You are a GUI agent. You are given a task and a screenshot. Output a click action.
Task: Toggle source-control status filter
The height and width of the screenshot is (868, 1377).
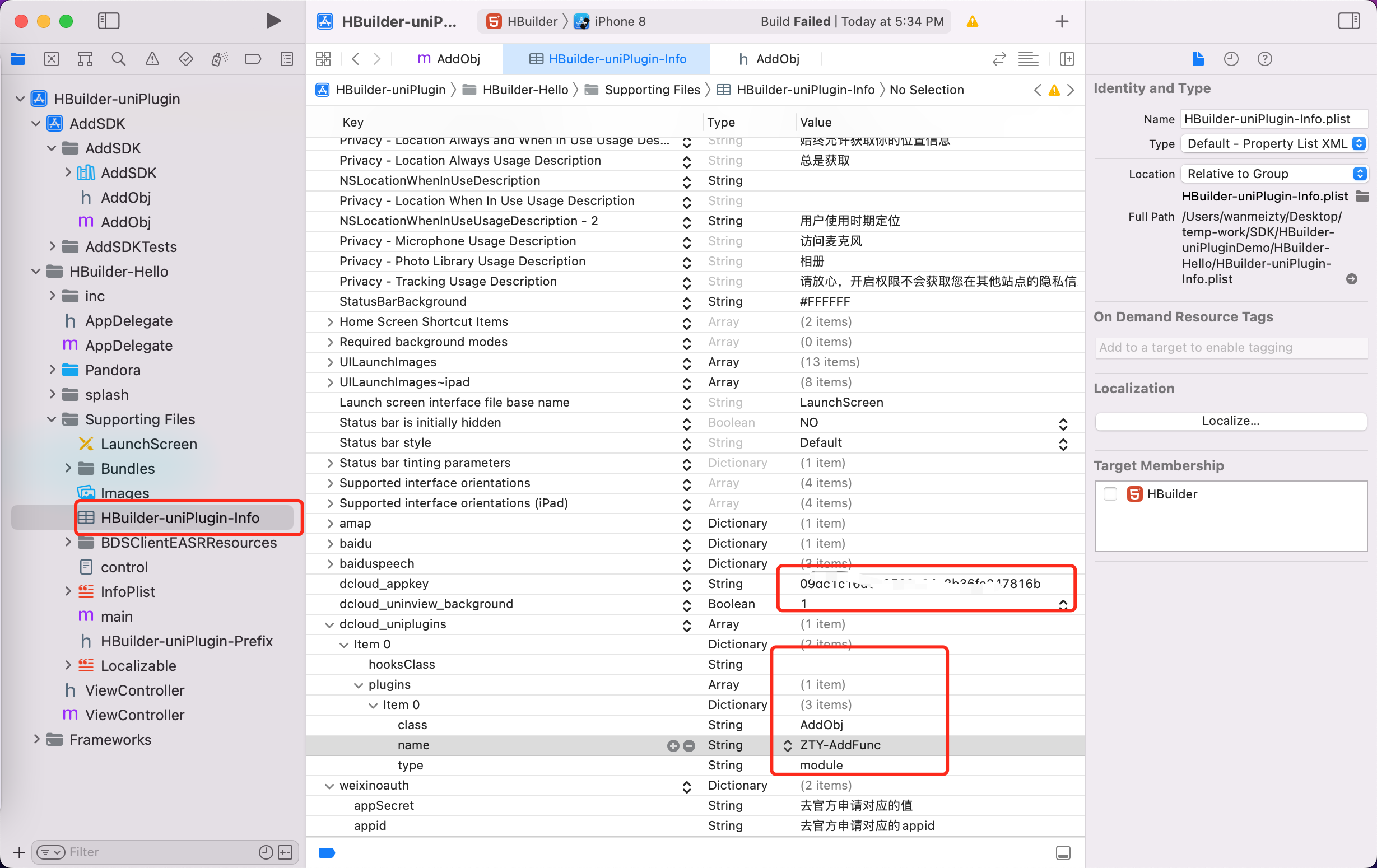285,852
